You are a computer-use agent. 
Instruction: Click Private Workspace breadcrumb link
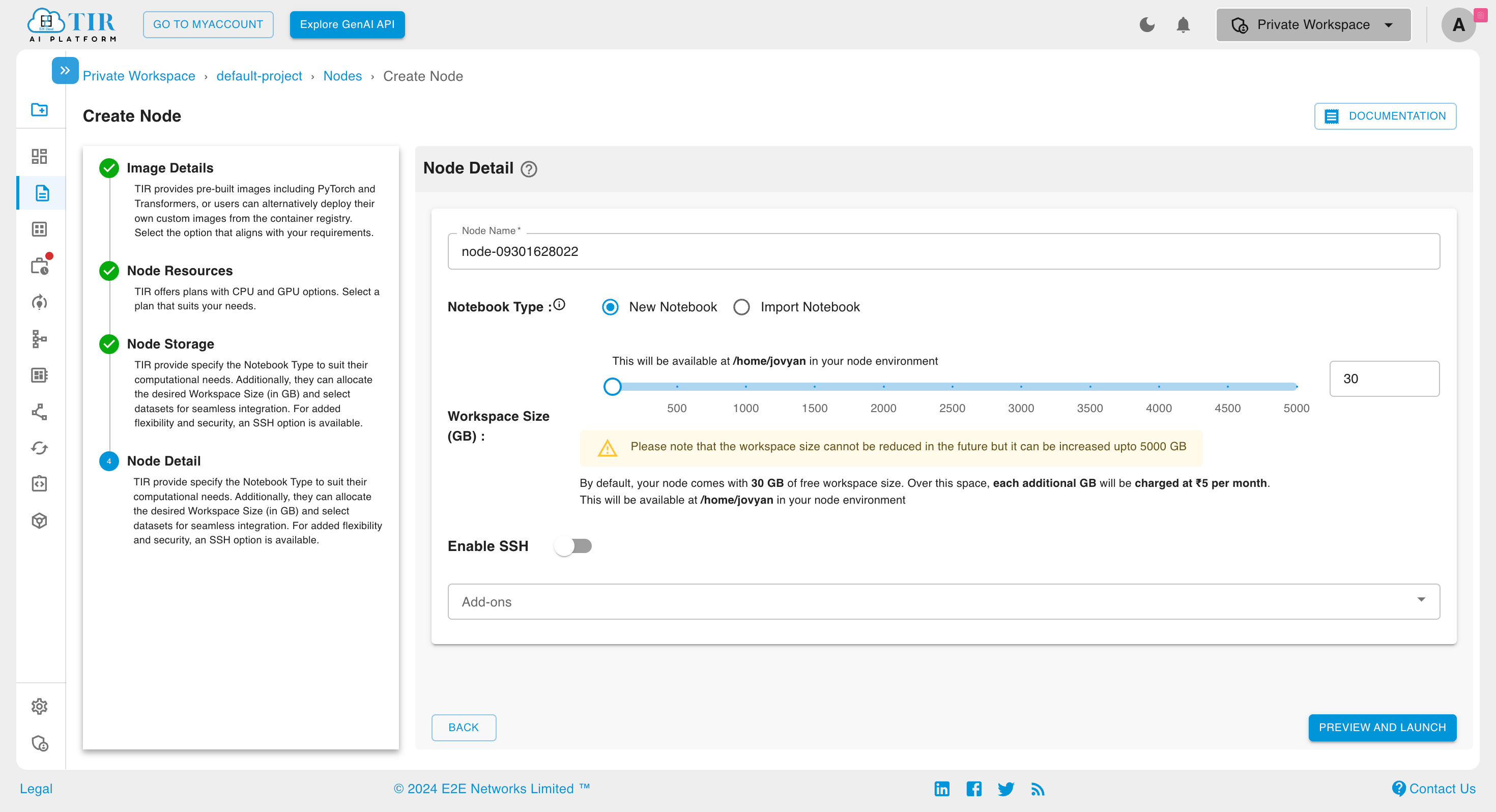pyautogui.click(x=139, y=76)
